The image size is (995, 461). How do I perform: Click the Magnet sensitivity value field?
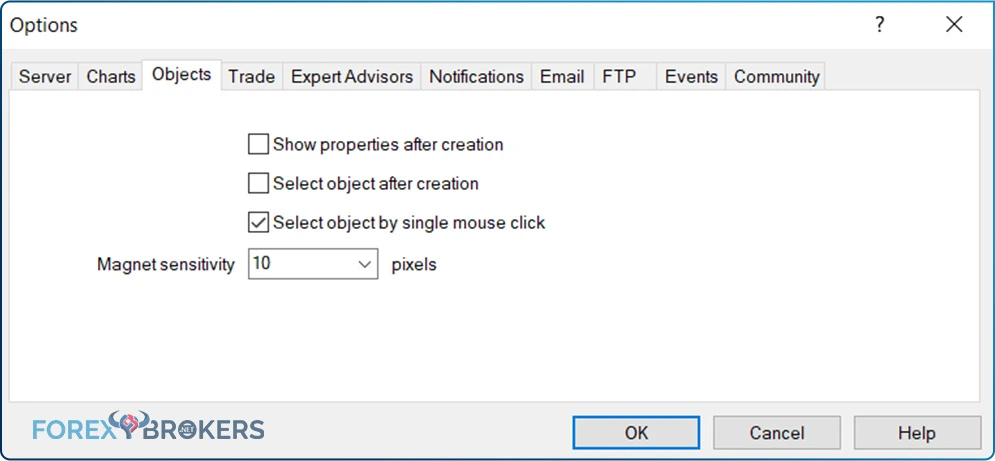pyautogui.click(x=313, y=264)
